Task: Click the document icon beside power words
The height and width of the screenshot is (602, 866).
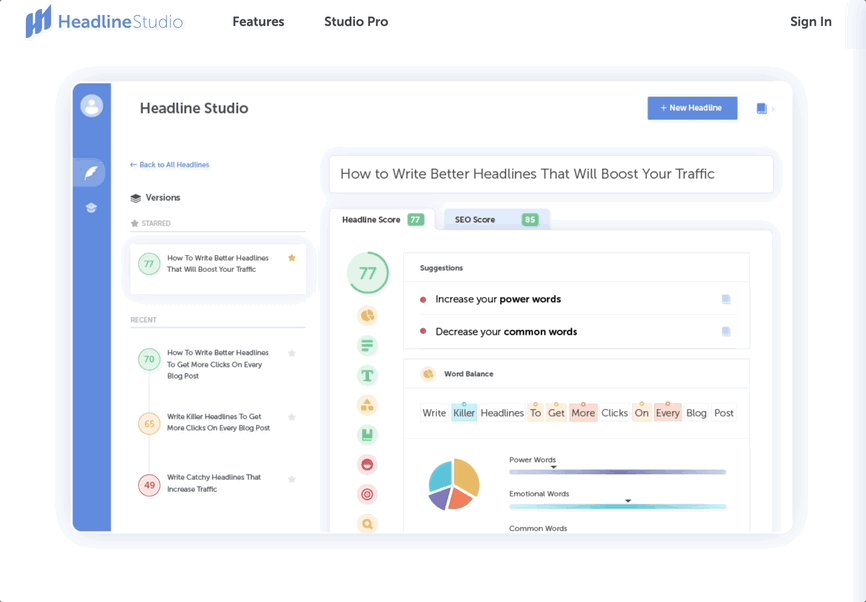Action: (726, 299)
